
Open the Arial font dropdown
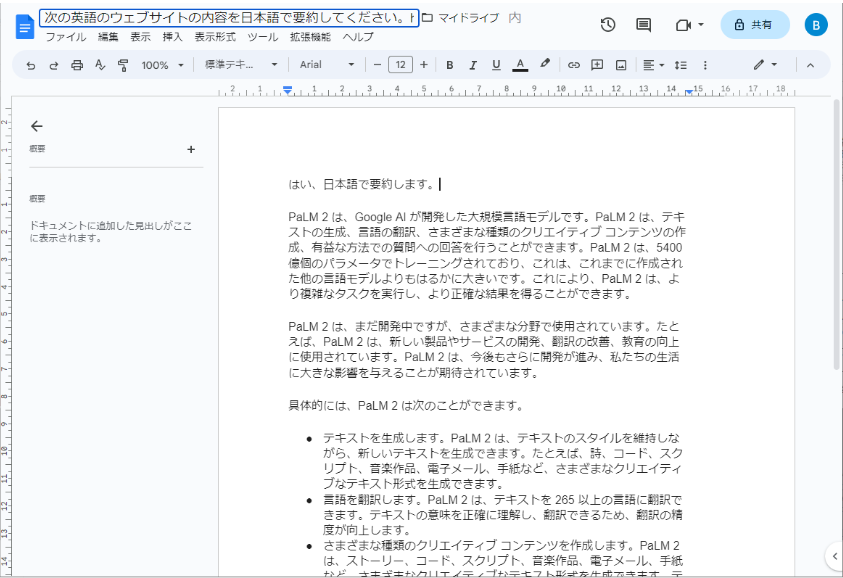(x=327, y=65)
